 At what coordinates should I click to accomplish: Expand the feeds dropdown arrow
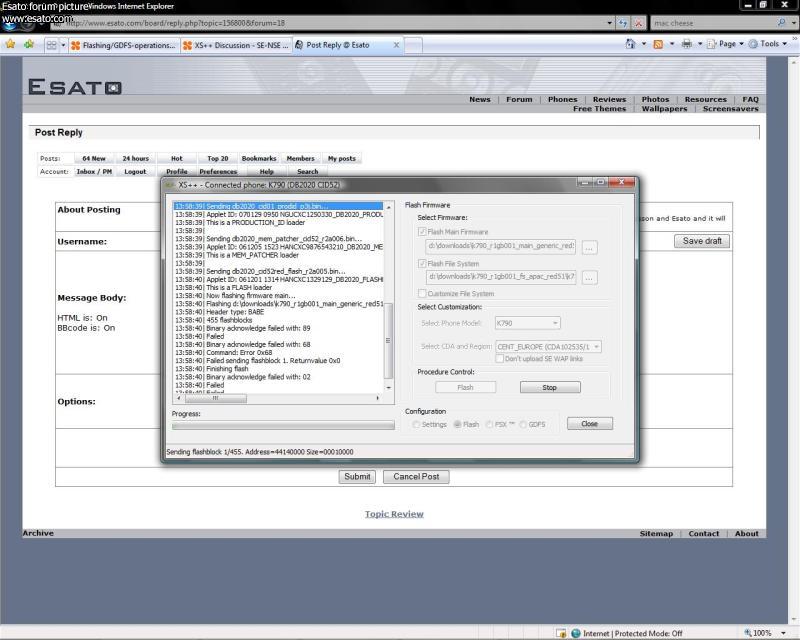click(671, 44)
